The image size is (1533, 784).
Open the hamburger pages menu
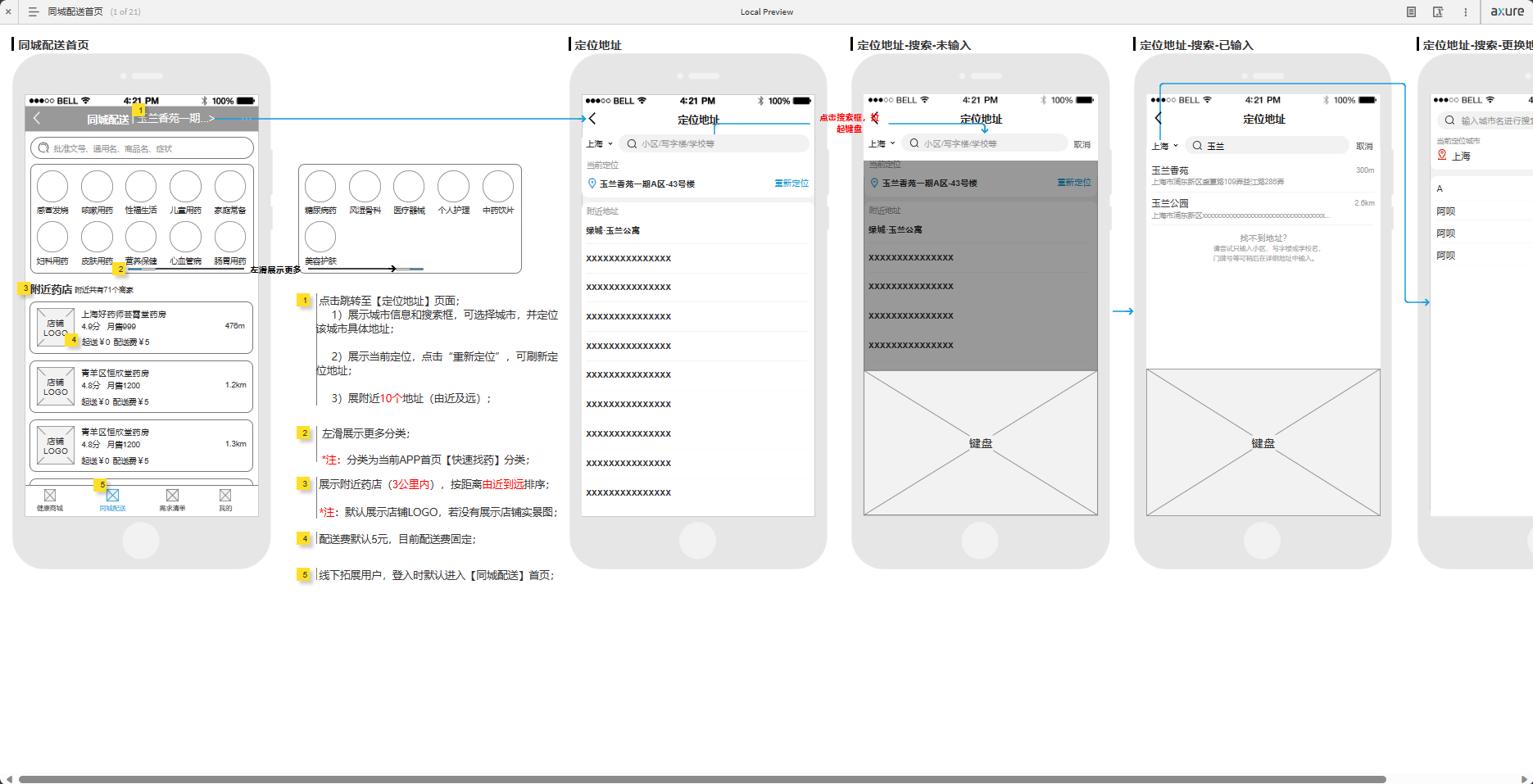point(34,11)
